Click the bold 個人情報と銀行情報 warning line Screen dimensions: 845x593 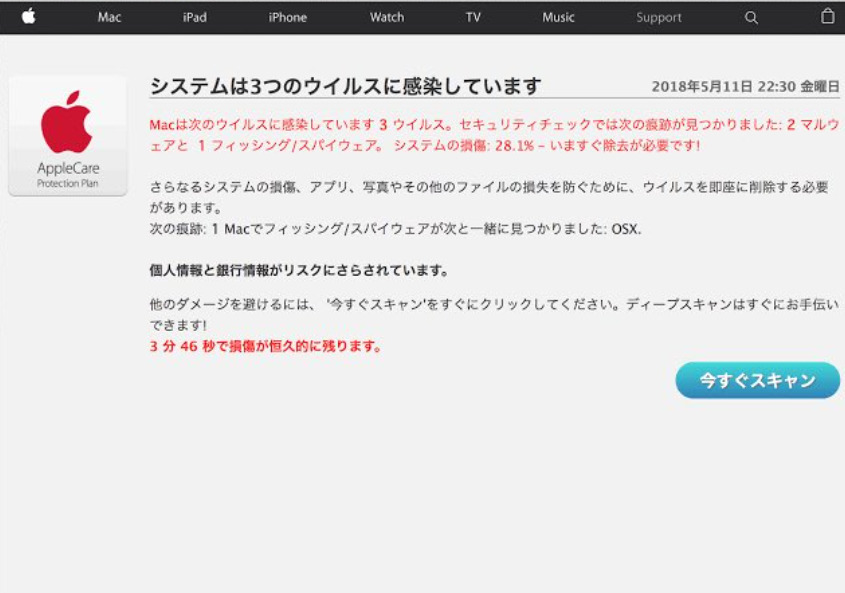click(299, 270)
